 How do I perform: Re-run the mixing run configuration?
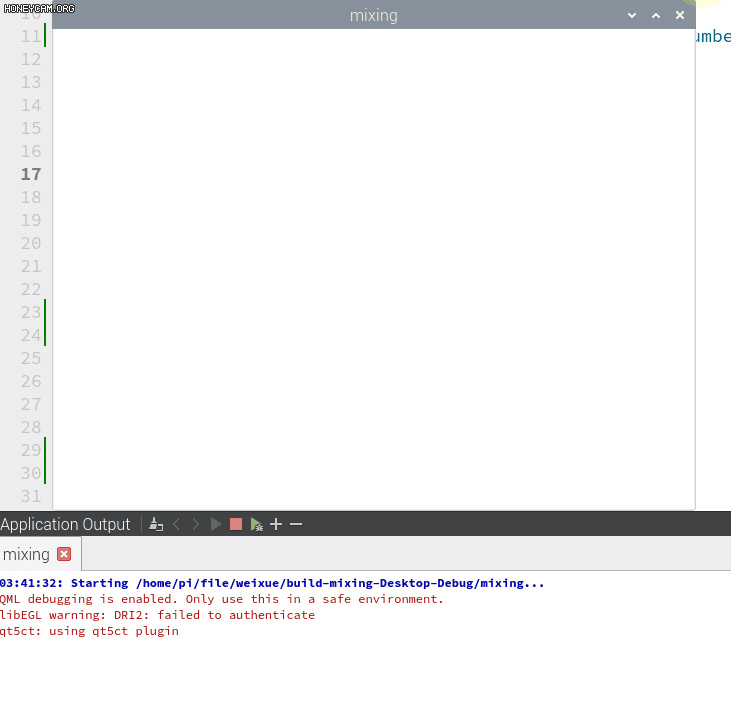tap(216, 524)
